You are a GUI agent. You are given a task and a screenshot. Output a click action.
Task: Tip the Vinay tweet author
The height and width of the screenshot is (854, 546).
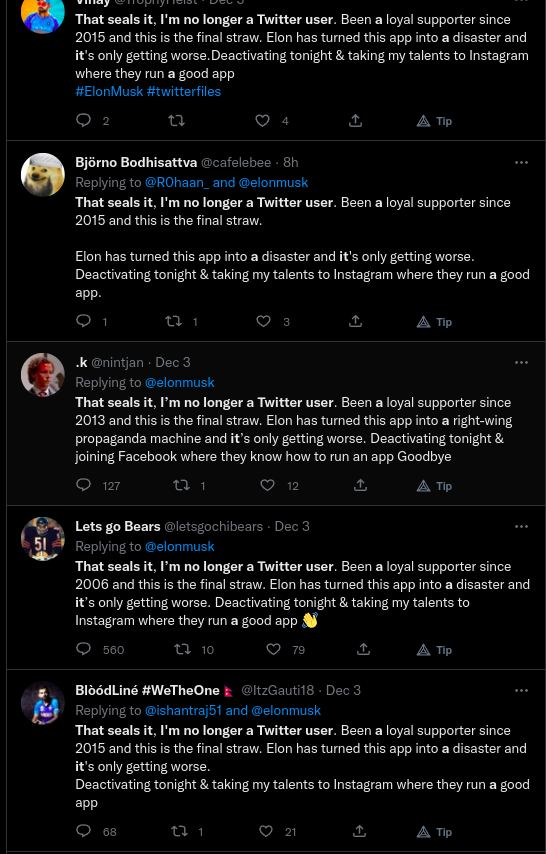click(434, 121)
